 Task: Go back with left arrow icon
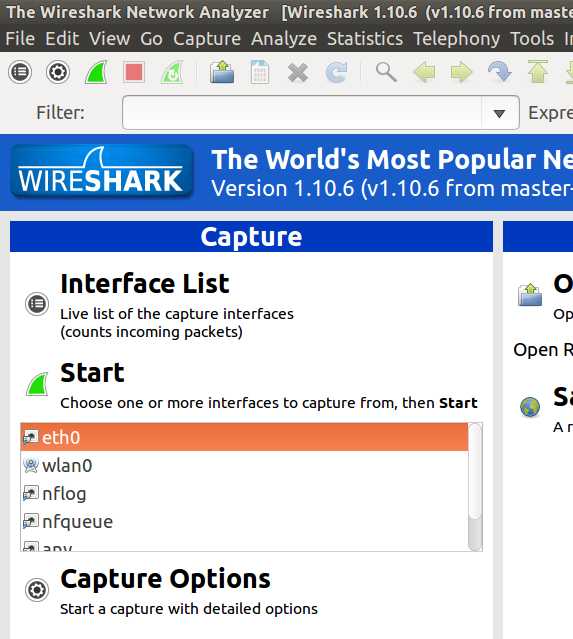(x=424, y=73)
